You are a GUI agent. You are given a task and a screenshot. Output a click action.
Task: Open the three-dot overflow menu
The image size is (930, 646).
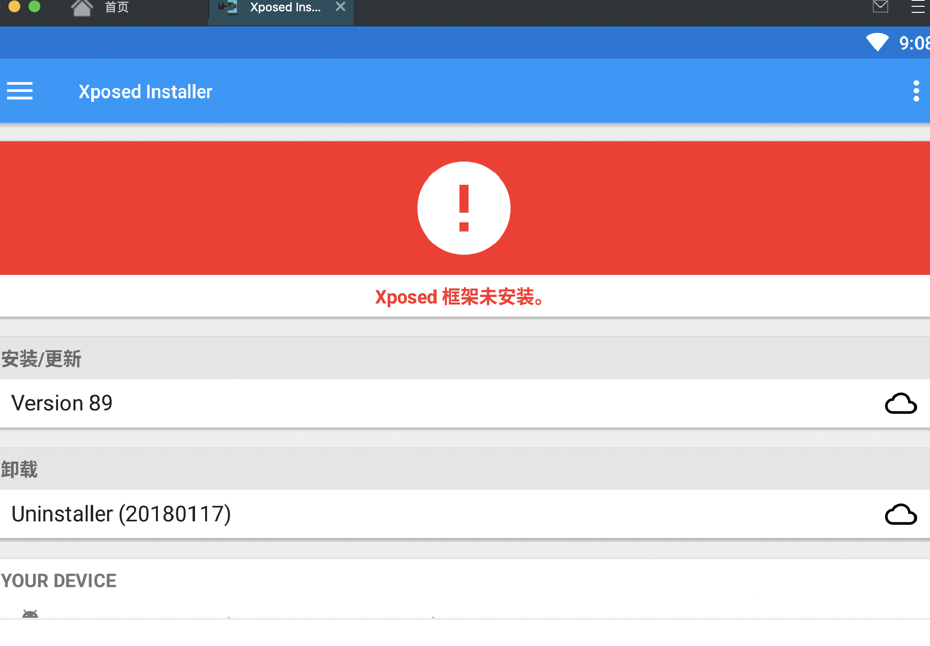916,91
